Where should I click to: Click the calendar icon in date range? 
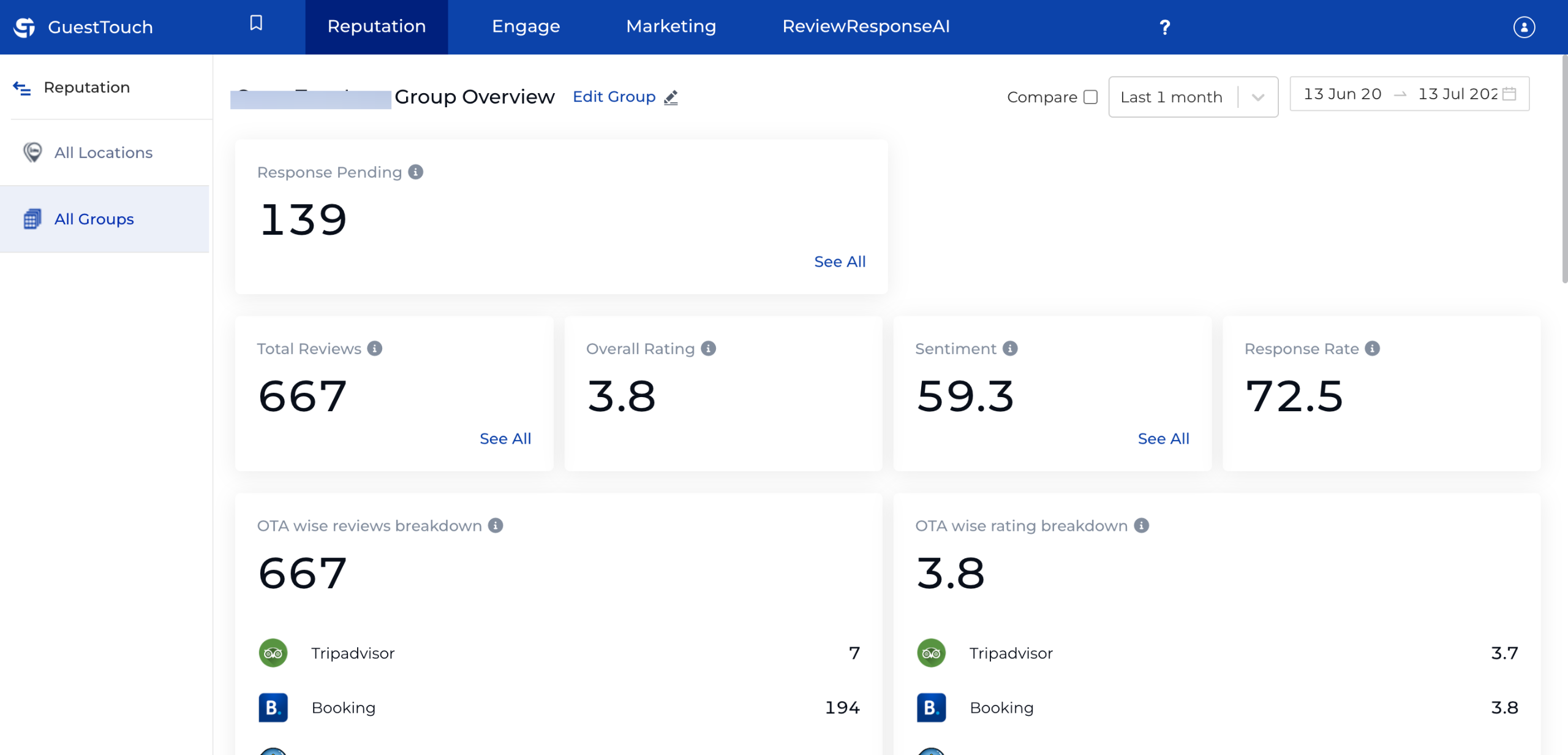click(x=1509, y=94)
